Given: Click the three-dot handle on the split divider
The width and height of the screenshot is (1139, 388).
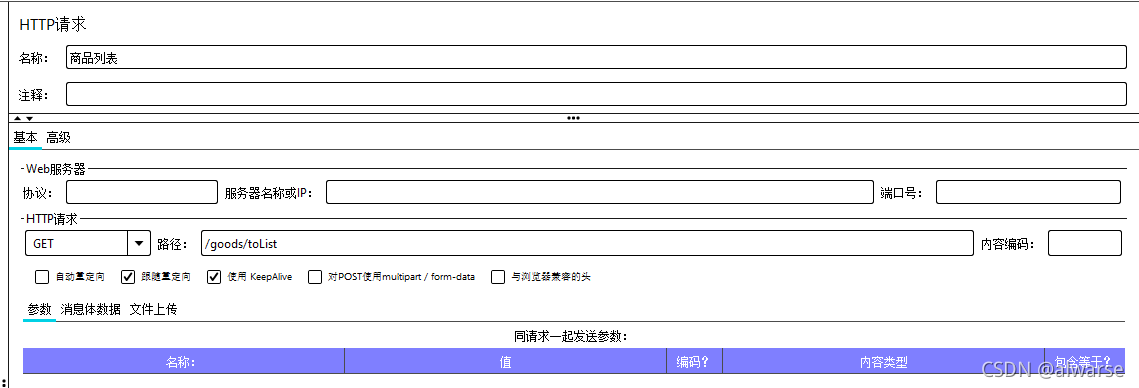Looking at the screenshot, I should tap(573, 118).
